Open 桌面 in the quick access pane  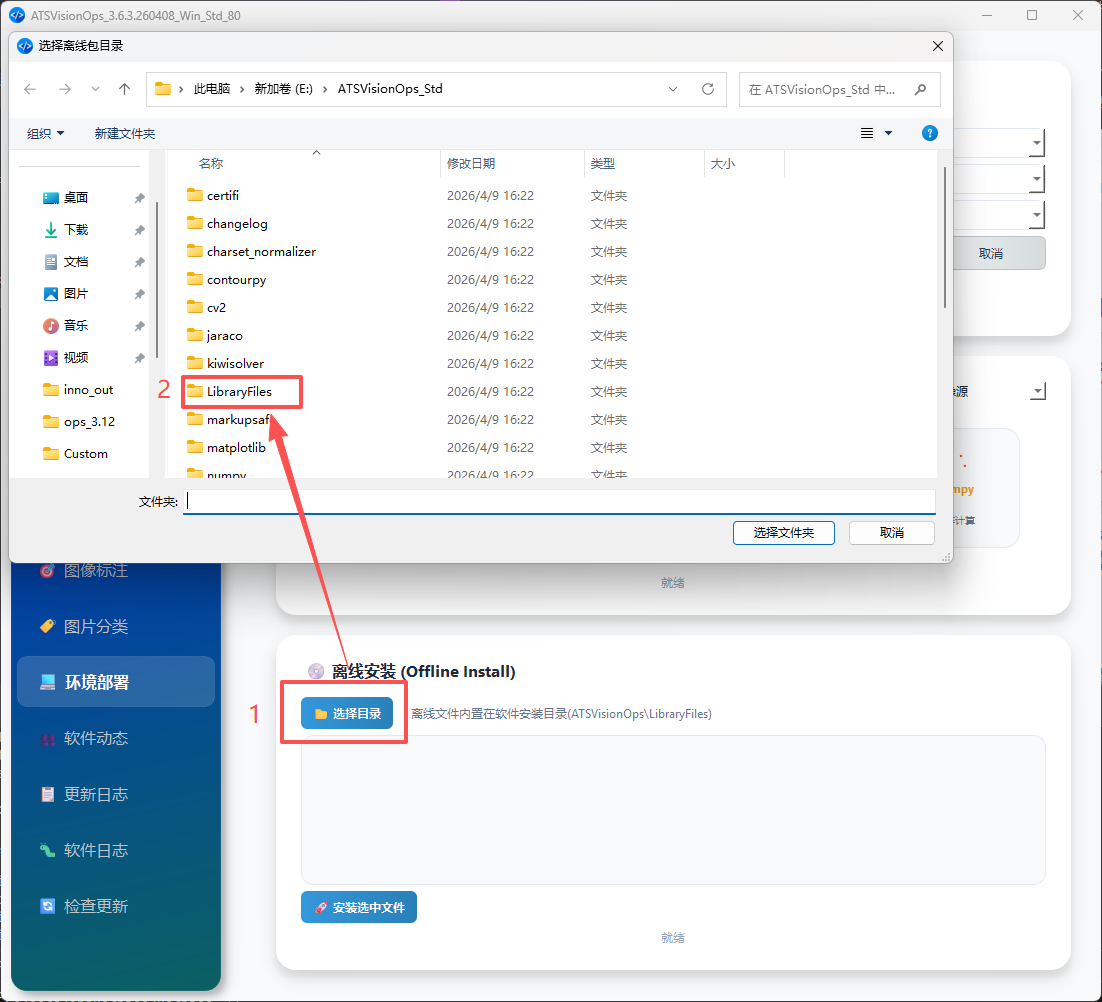click(76, 197)
